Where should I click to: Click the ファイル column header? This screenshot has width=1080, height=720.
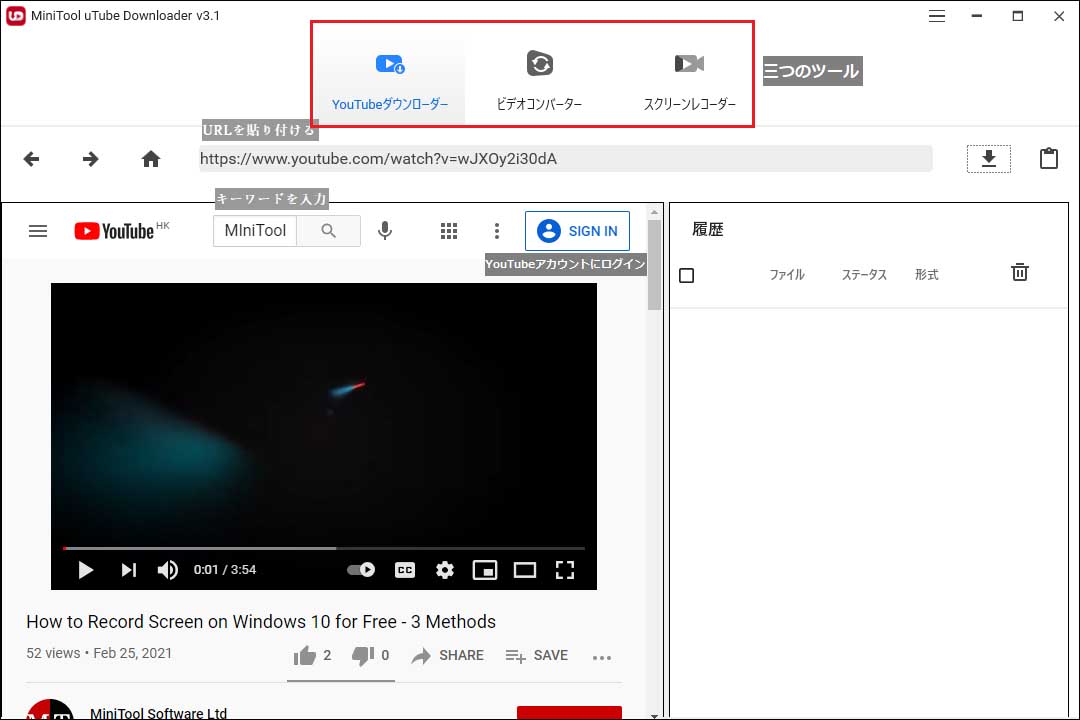[787, 275]
